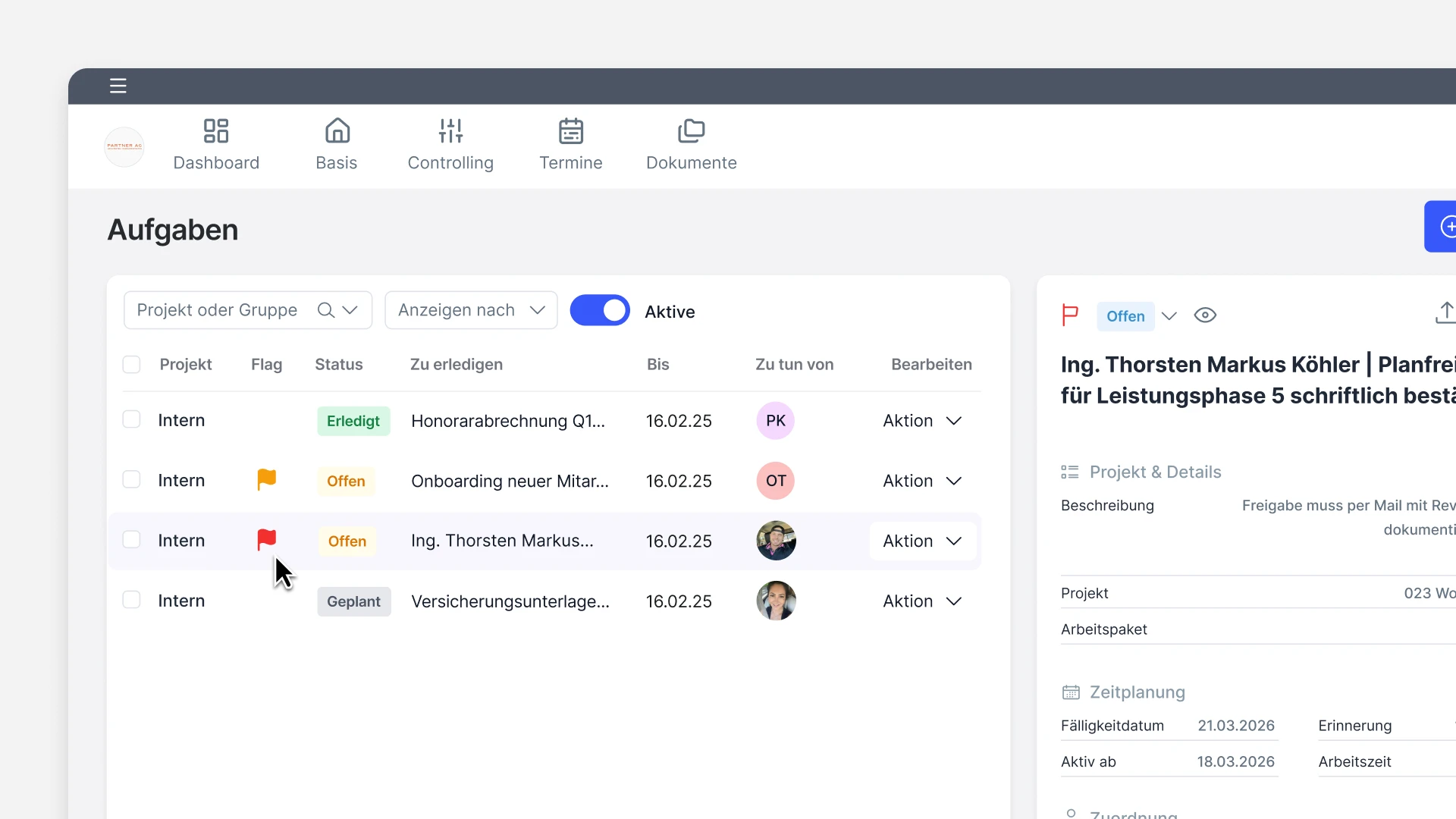This screenshot has width=1456, height=819.
Task: Open Controlling sliders icon
Action: coord(450,130)
